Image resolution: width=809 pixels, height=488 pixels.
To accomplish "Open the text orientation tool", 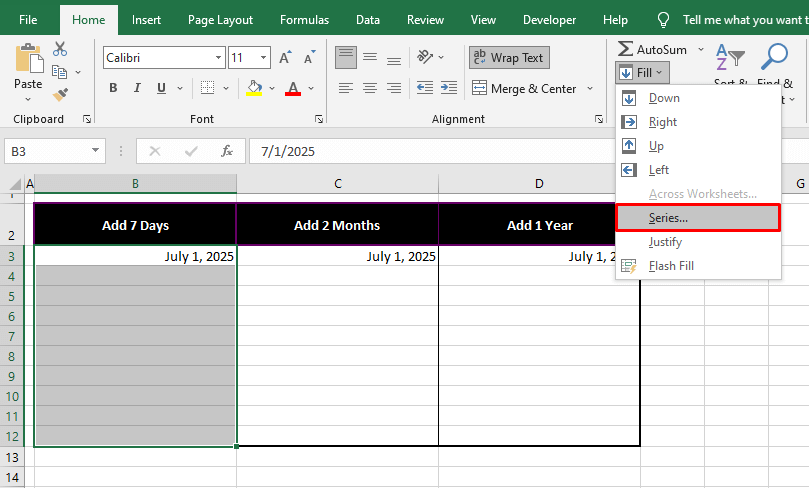I will [425, 57].
